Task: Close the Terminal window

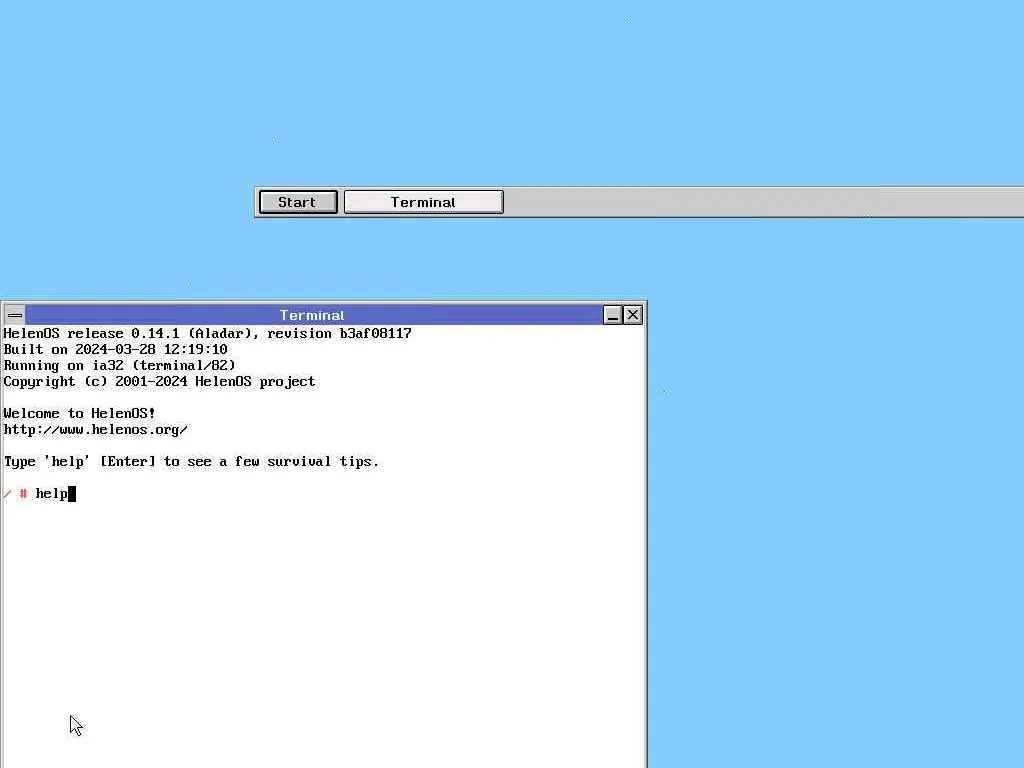Action: tap(633, 315)
